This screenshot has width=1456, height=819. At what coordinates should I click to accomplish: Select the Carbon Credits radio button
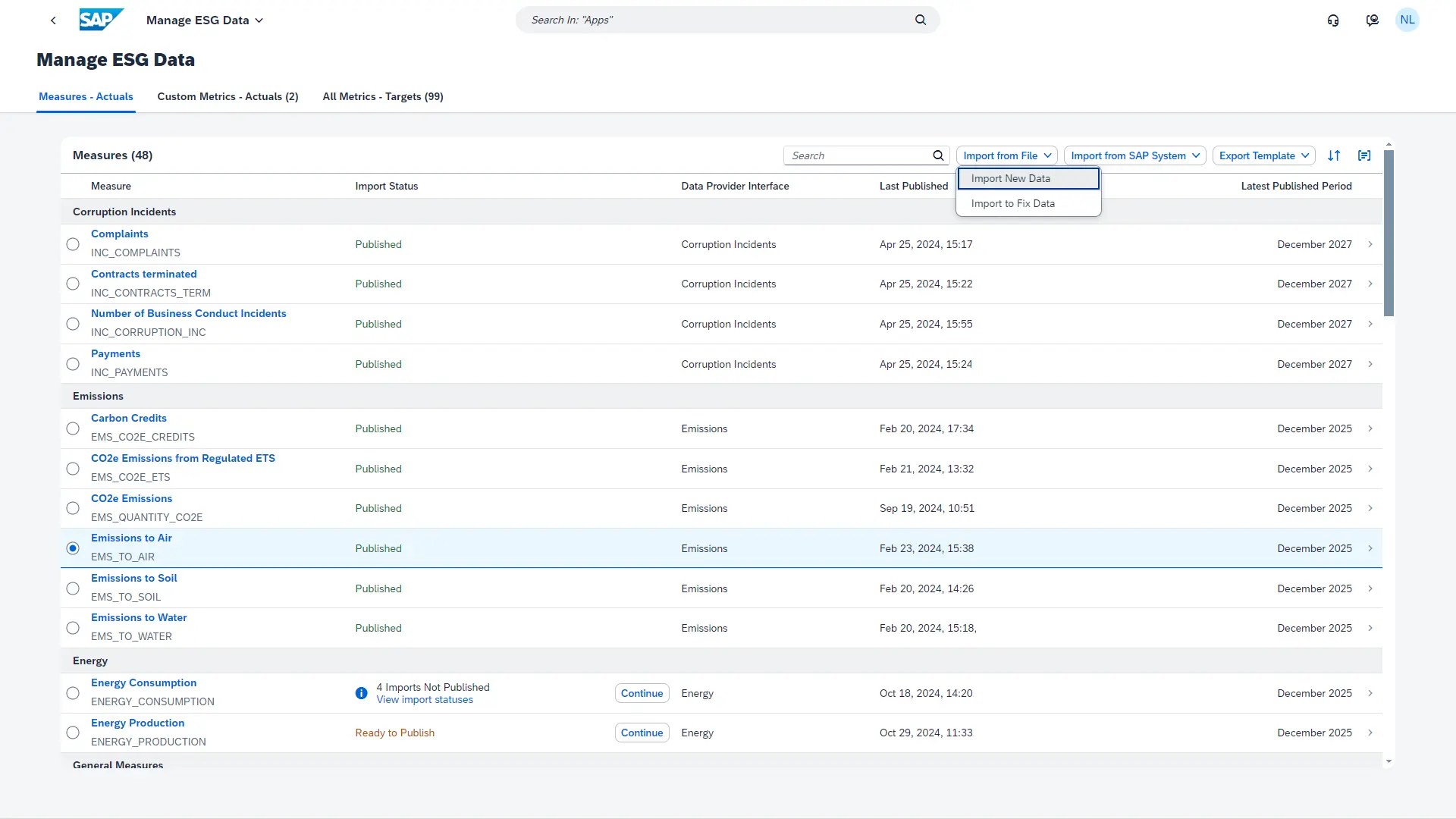tap(73, 428)
